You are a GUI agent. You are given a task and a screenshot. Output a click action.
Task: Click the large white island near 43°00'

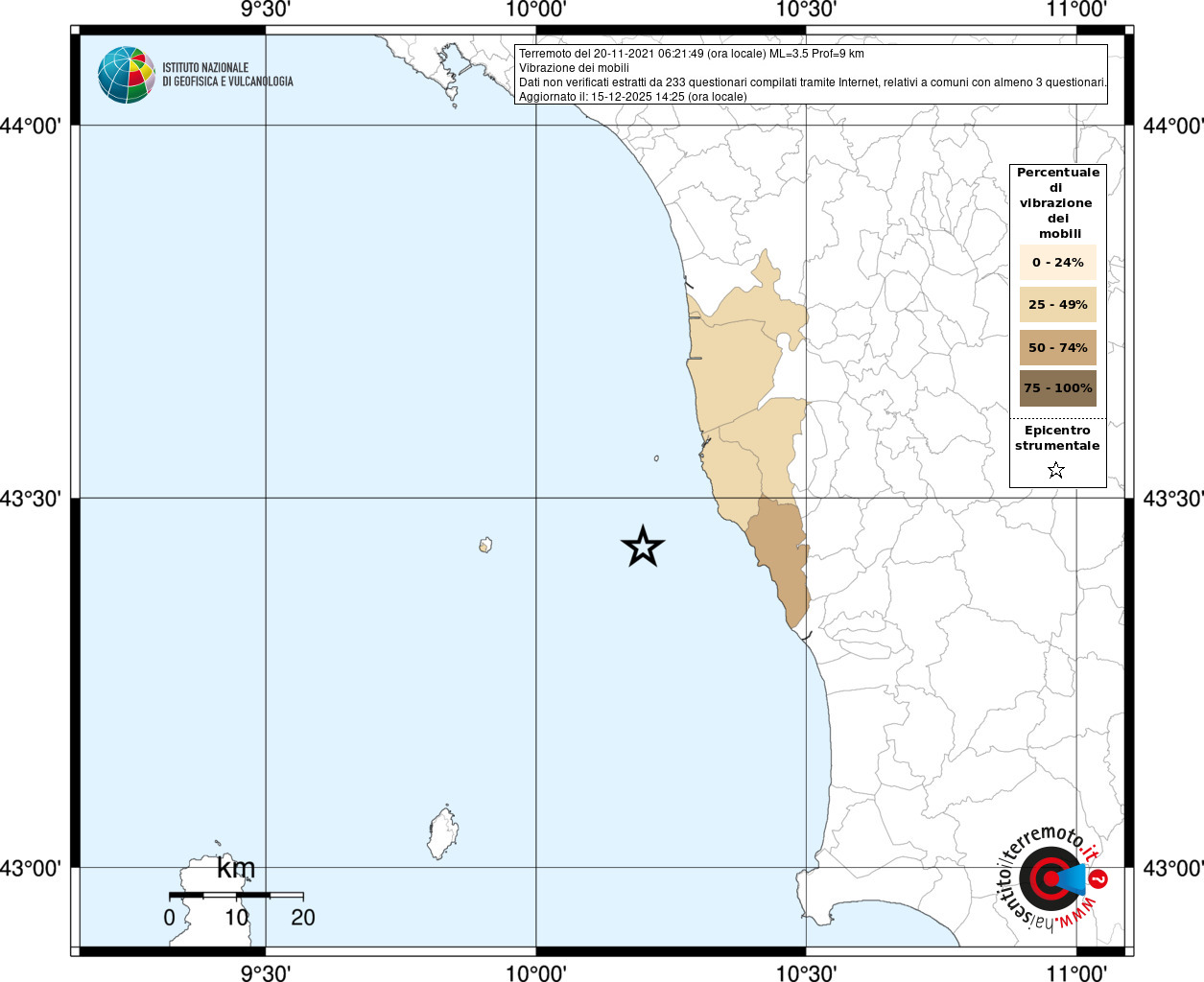(442, 833)
